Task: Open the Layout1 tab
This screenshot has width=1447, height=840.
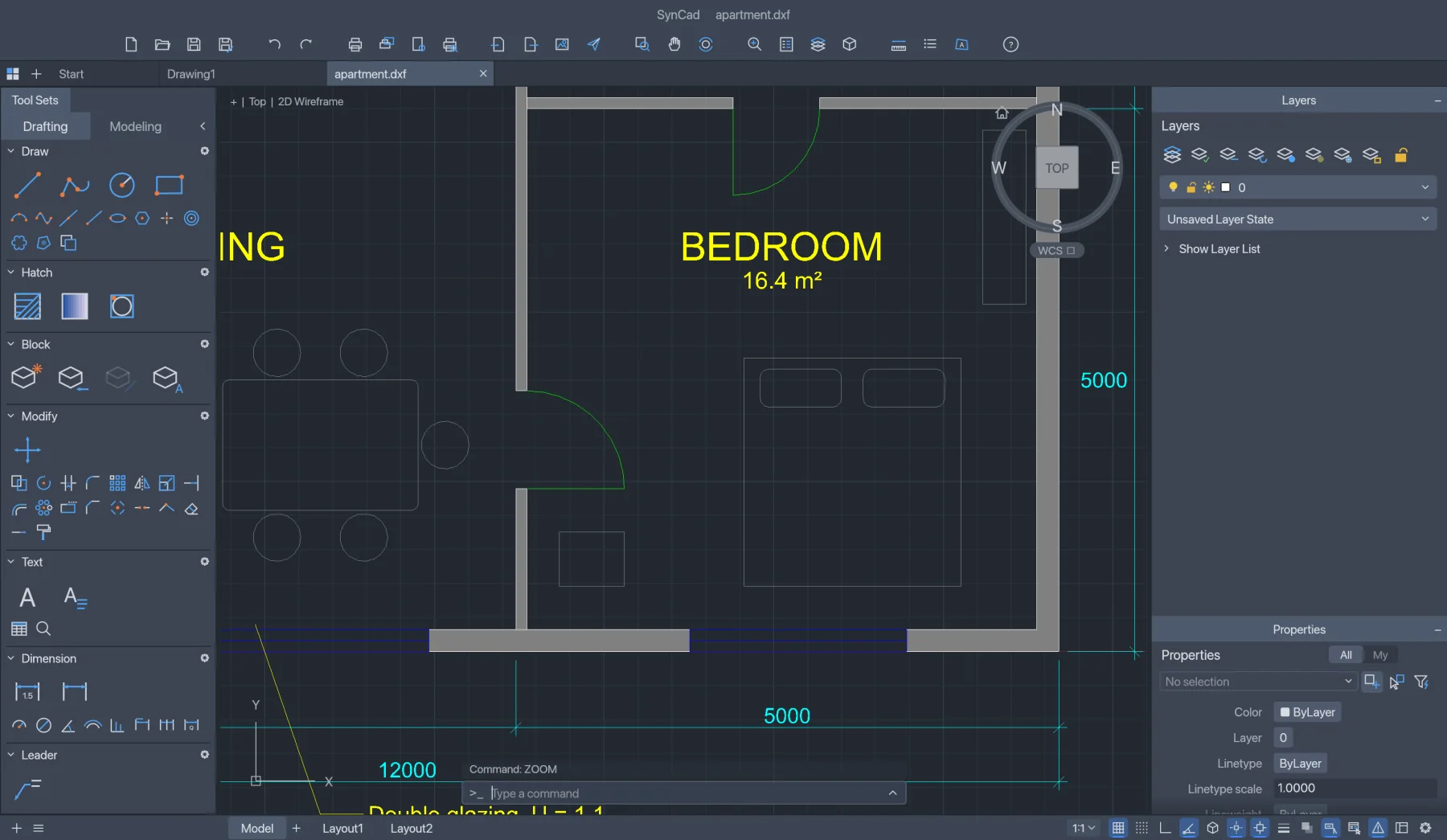Action: (x=342, y=828)
